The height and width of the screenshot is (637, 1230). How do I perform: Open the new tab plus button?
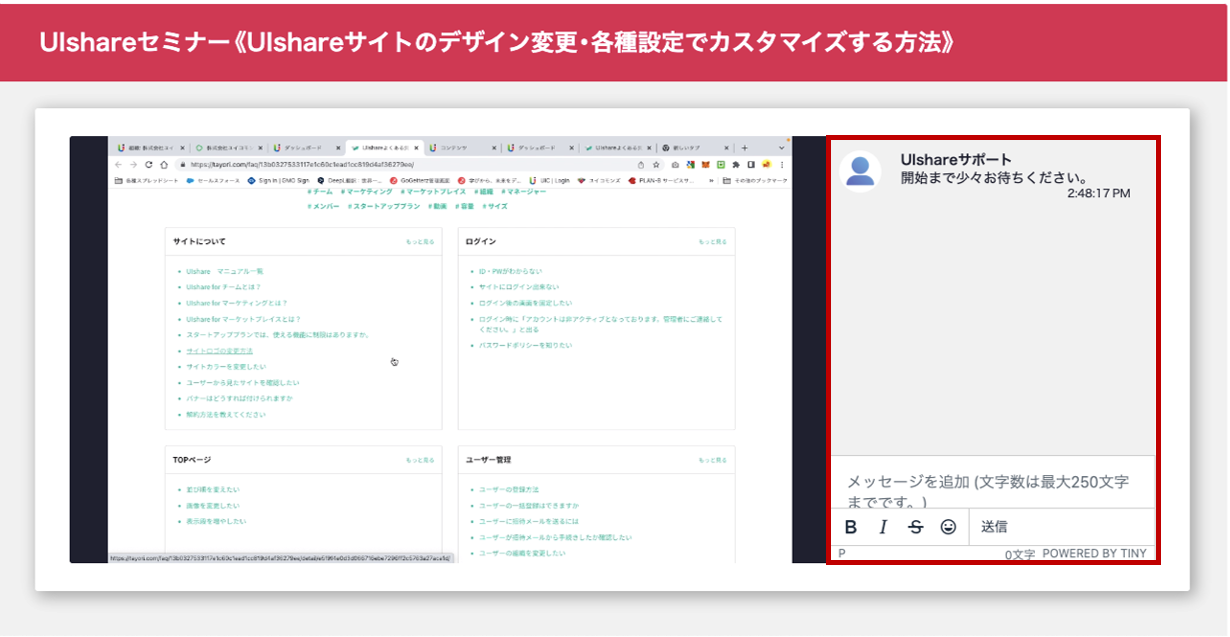point(744,147)
